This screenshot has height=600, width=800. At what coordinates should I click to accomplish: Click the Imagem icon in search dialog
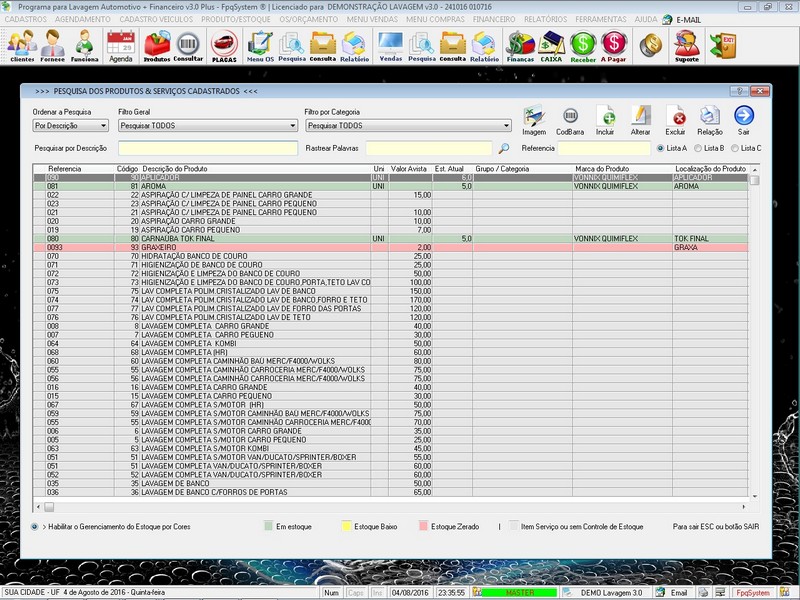[534, 120]
